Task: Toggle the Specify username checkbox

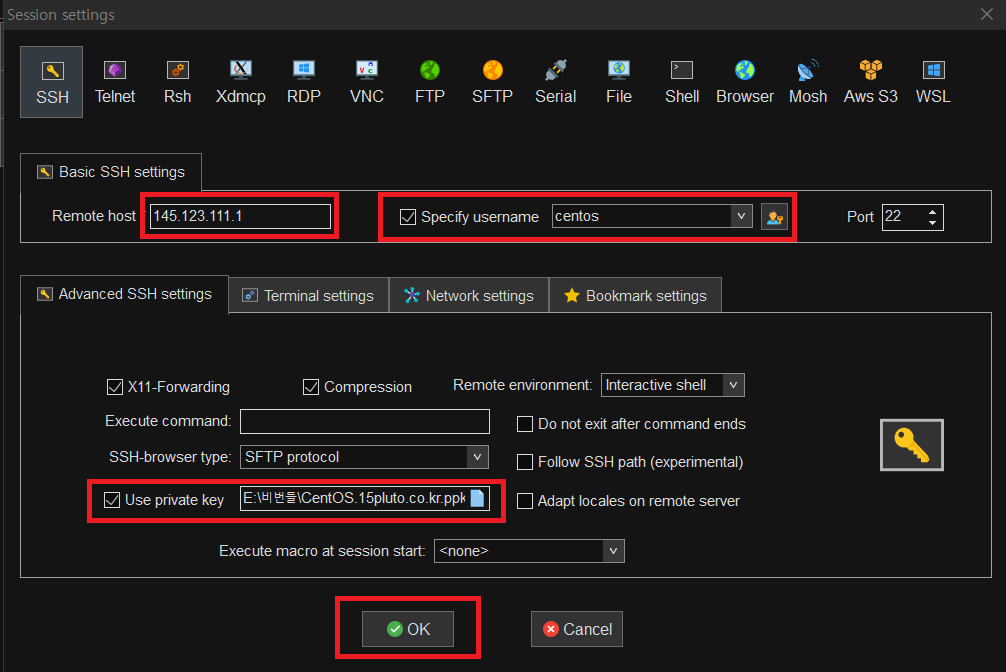Action: coord(407,217)
